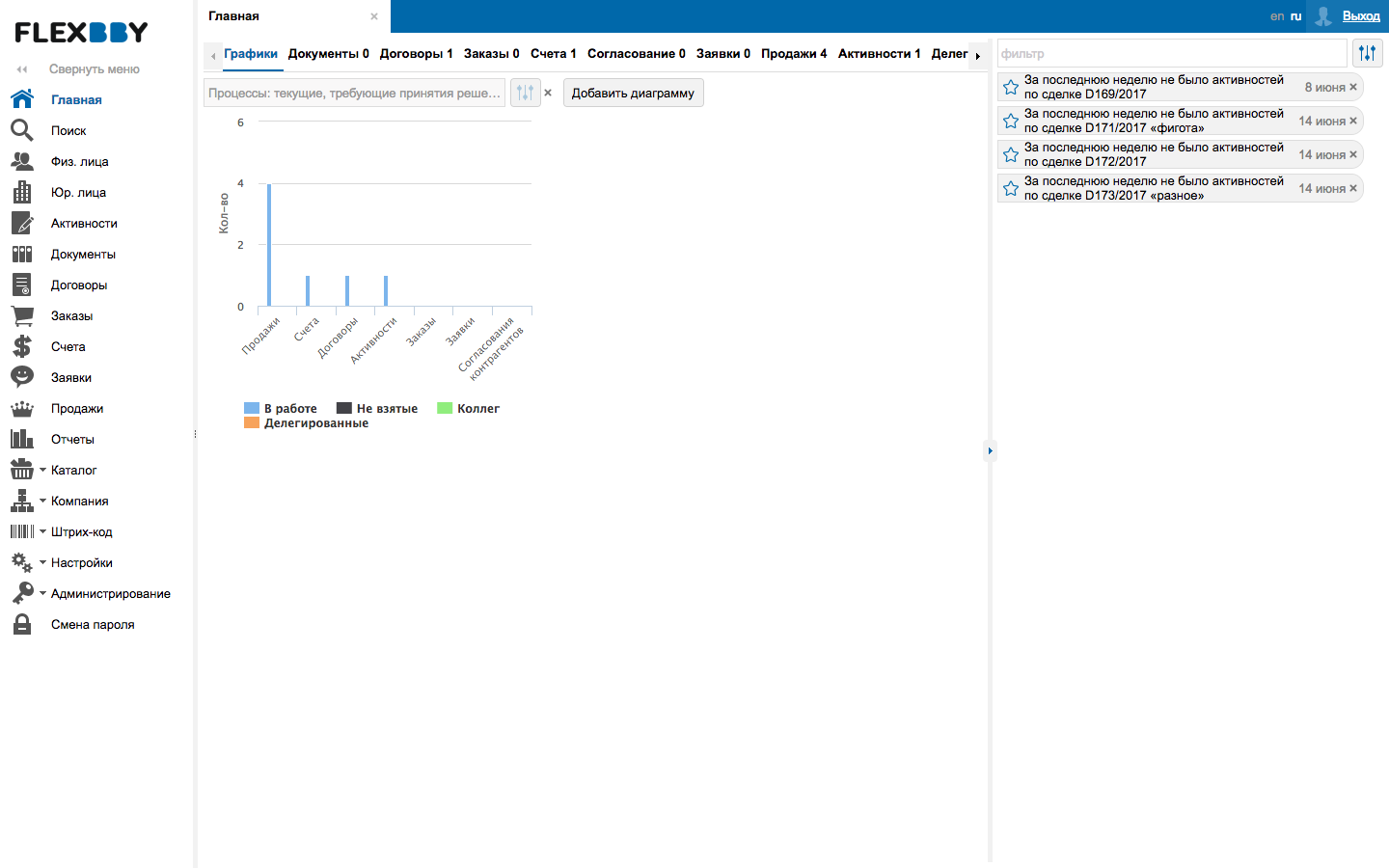The width and height of the screenshot is (1389, 868).
Task: Open the Search magnifier icon in sidebar
Action: tap(21, 130)
